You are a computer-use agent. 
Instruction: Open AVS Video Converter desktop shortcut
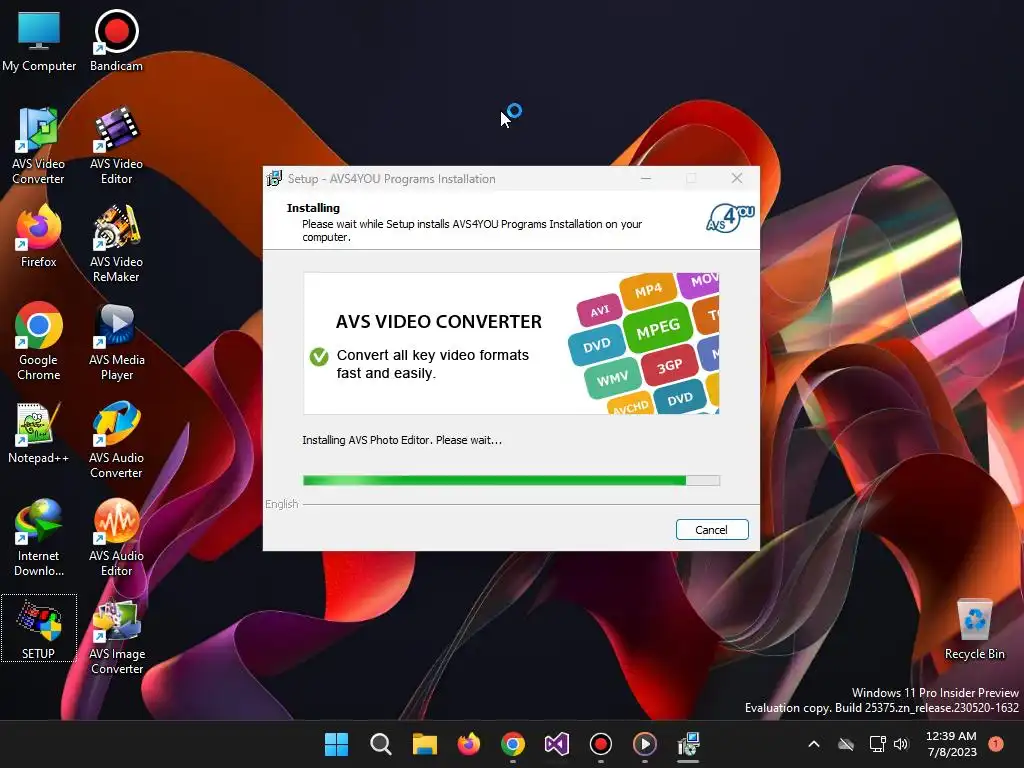coord(39,146)
